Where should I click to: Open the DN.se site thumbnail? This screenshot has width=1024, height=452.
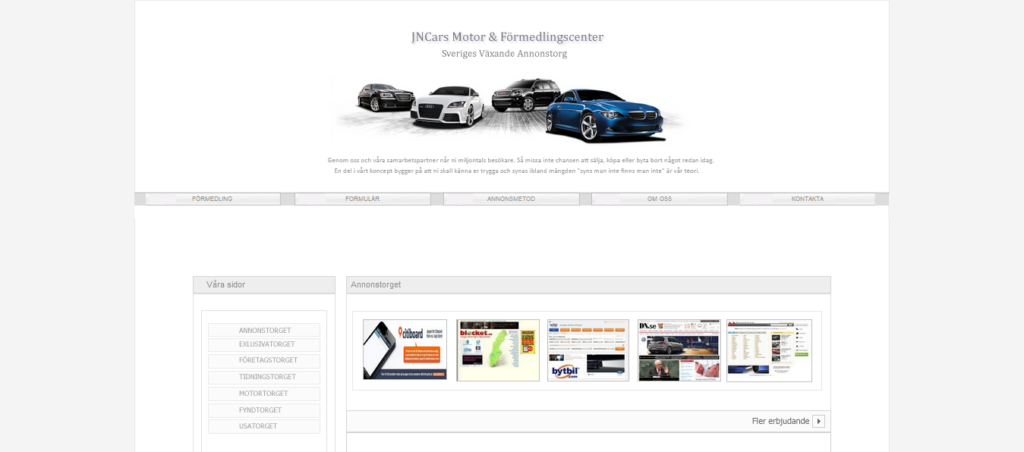[x=679, y=350]
